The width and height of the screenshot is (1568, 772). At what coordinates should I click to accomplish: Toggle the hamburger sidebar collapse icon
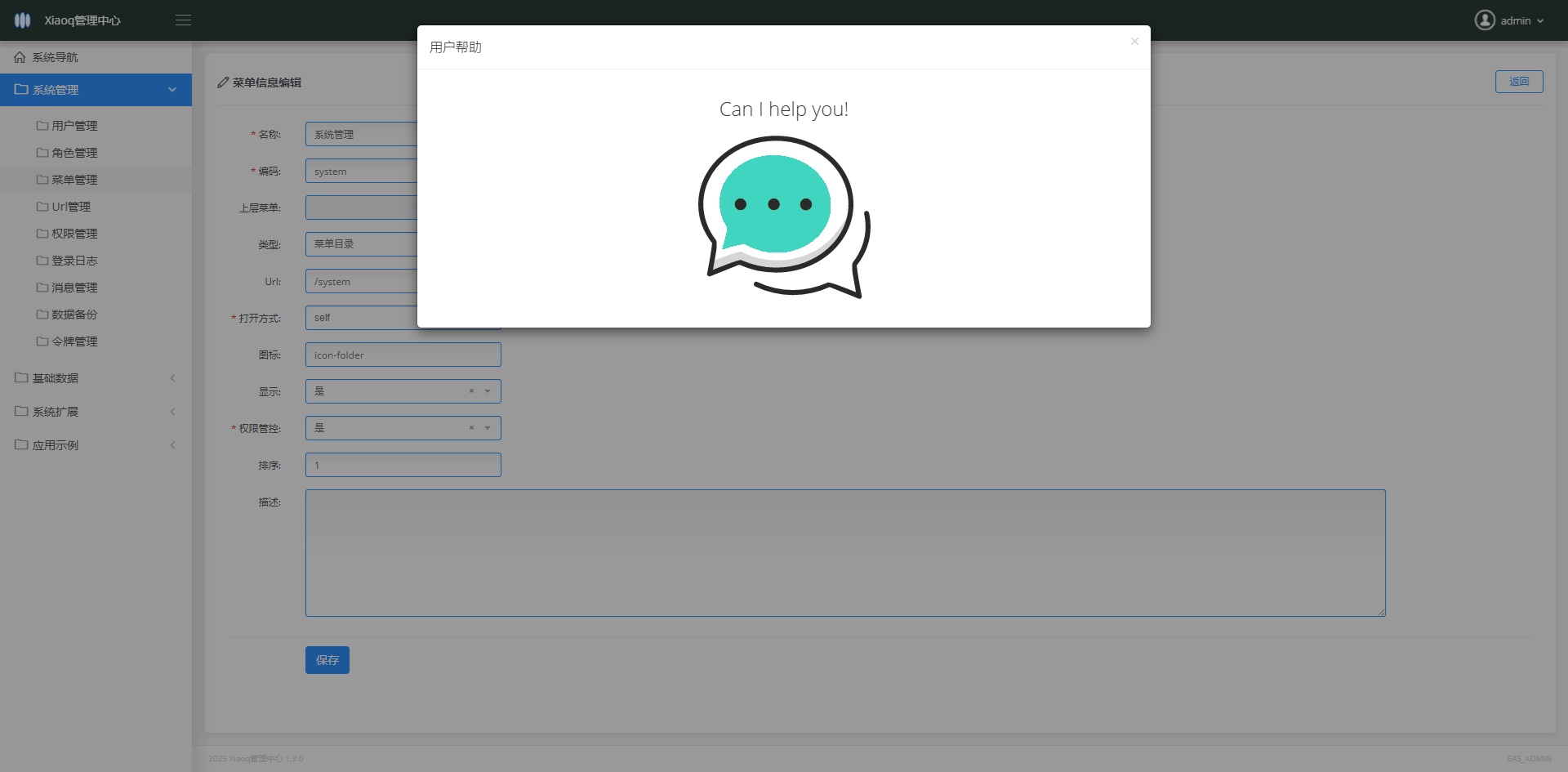[x=183, y=20]
